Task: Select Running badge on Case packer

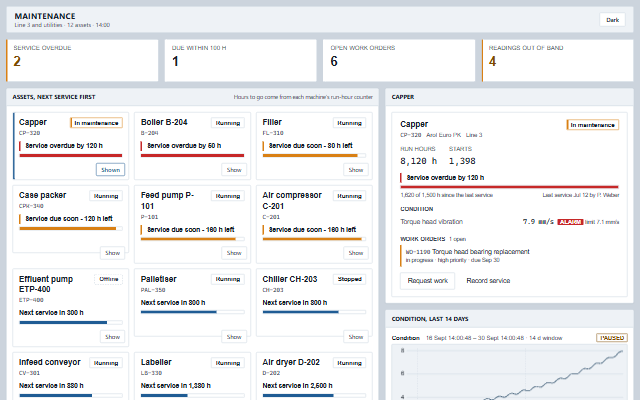Action: 106,196
